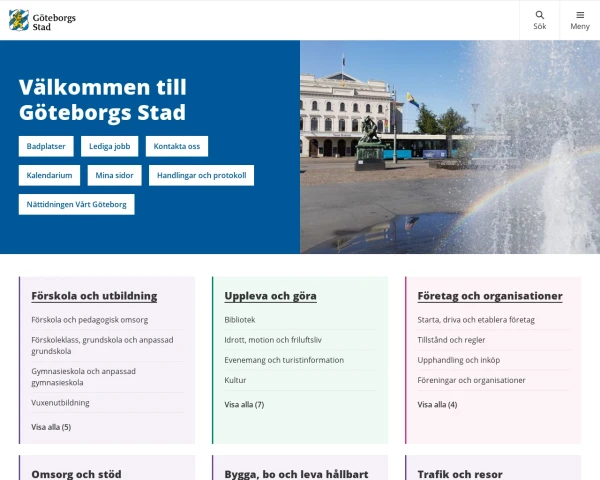Show all with Visa alla (4)
This screenshot has width=600, height=480.
tap(437, 404)
